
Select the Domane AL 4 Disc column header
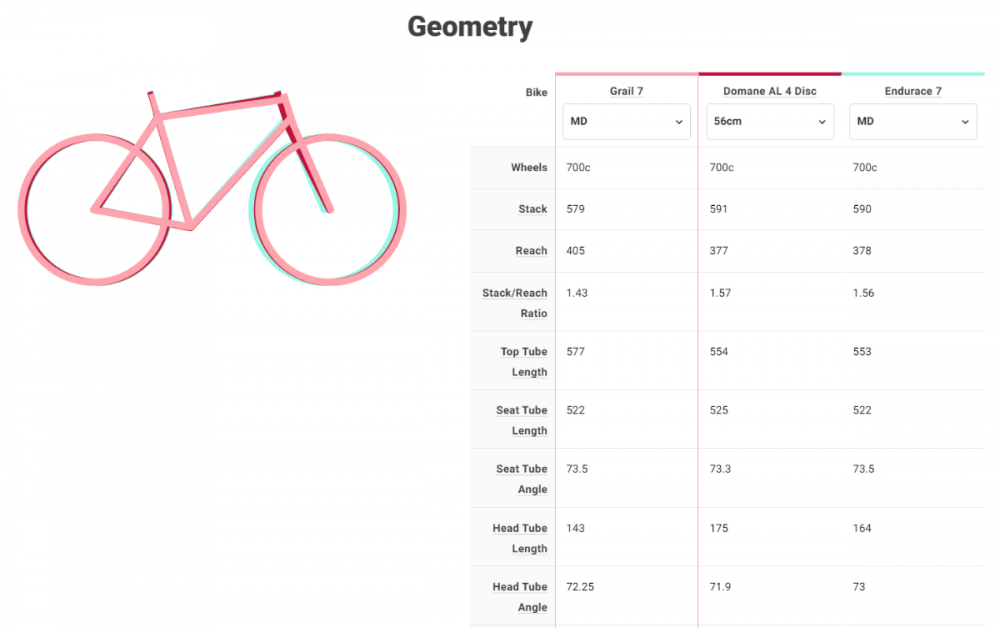pyautogui.click(x=770, y=91)
